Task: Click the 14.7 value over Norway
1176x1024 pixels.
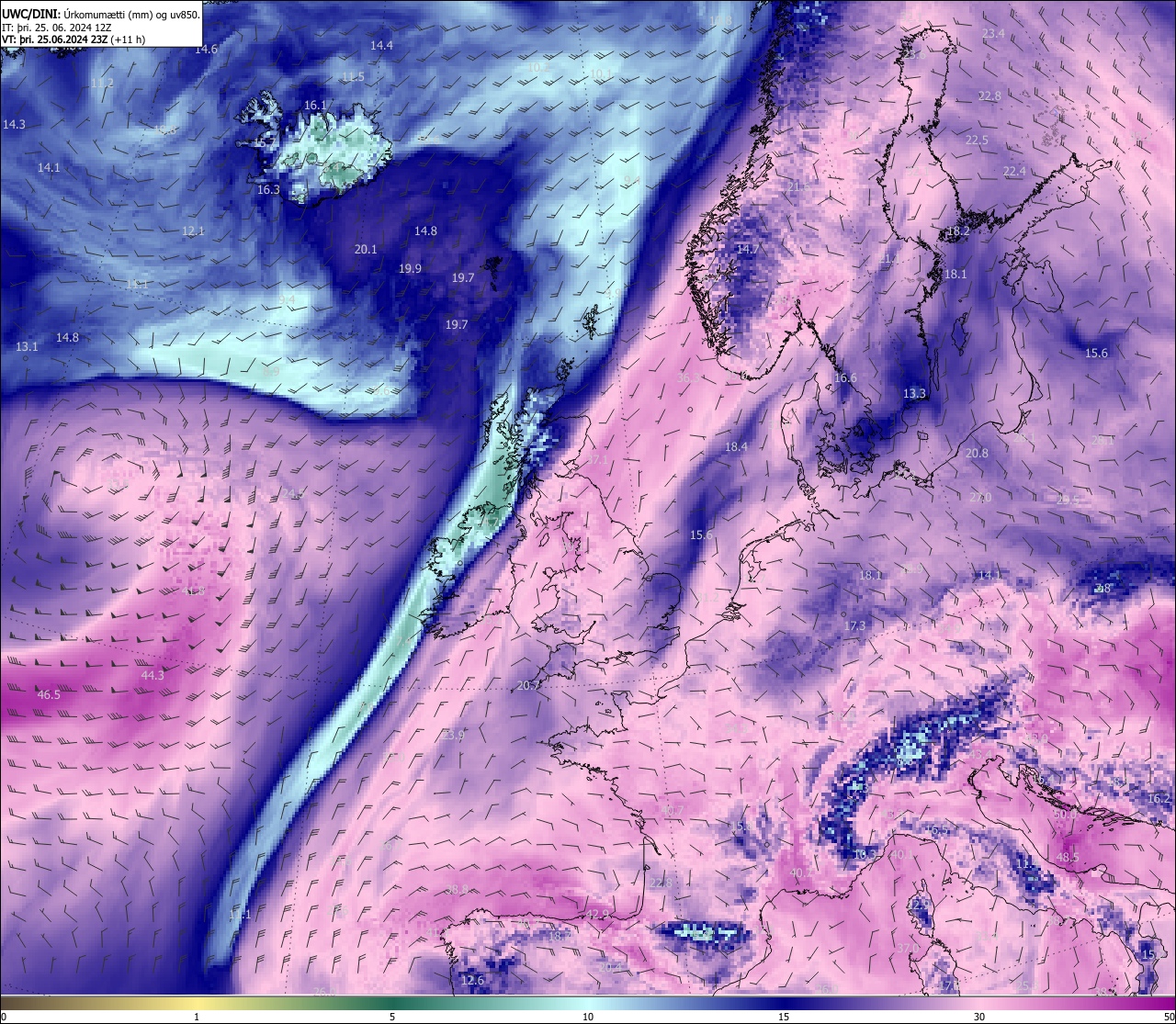Action: click(748, 250)
